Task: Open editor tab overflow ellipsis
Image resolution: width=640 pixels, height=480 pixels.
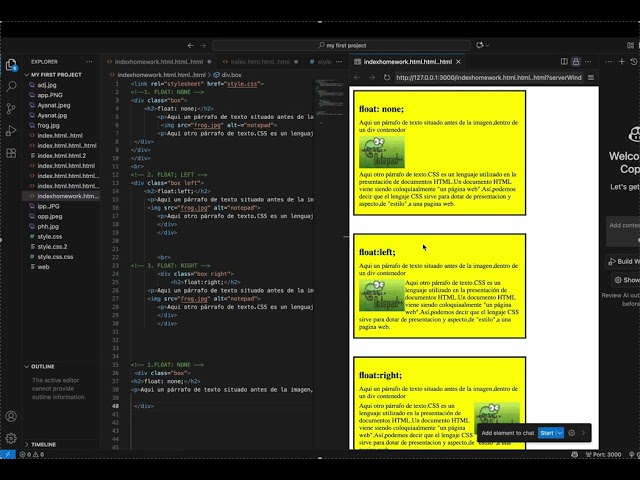Action: pos(339,62)
